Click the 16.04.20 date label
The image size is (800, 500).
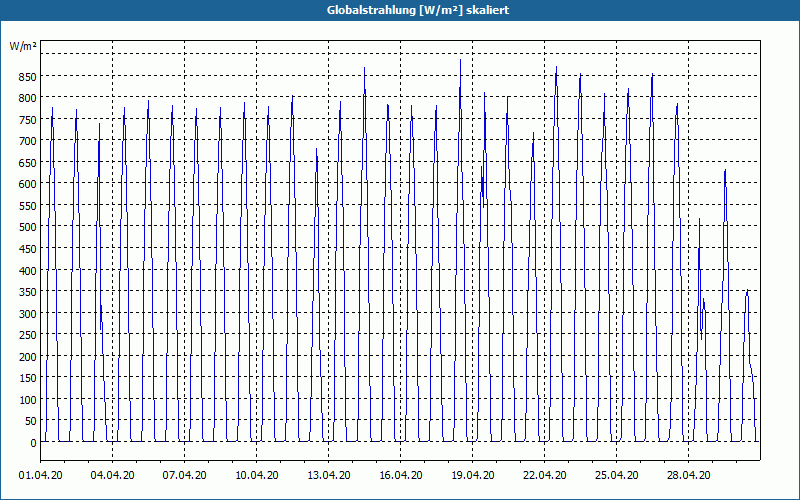(401, 475)
